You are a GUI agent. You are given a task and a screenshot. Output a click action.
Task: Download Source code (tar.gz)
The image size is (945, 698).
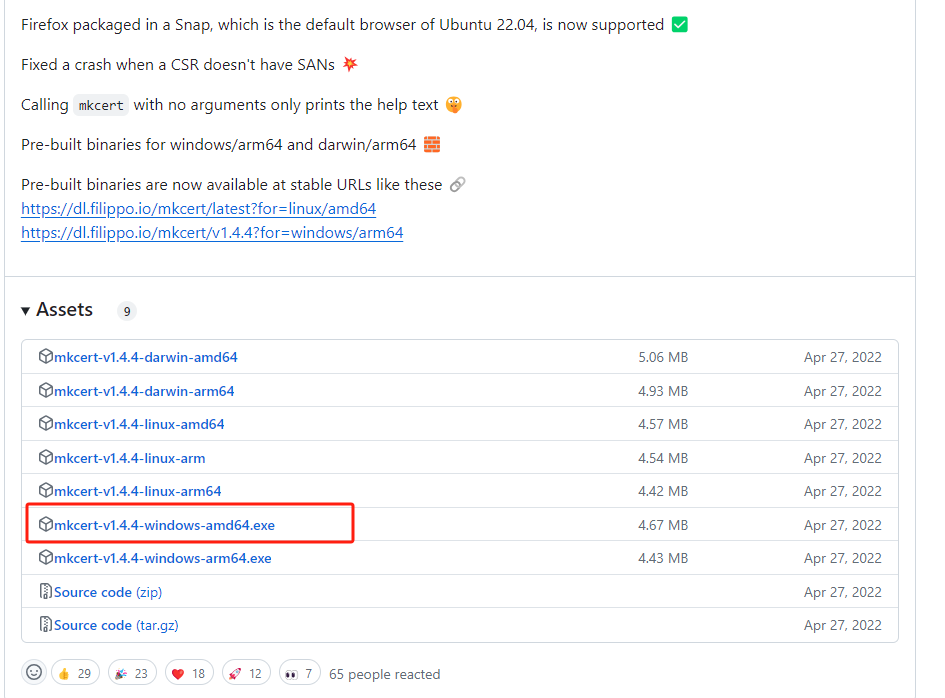click(116, 625)
